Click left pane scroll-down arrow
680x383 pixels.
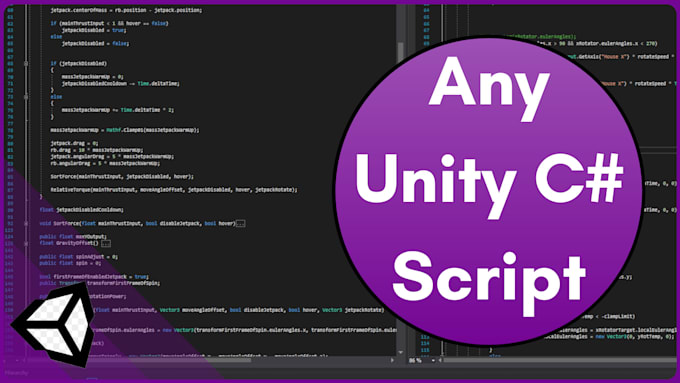point(401,352)
